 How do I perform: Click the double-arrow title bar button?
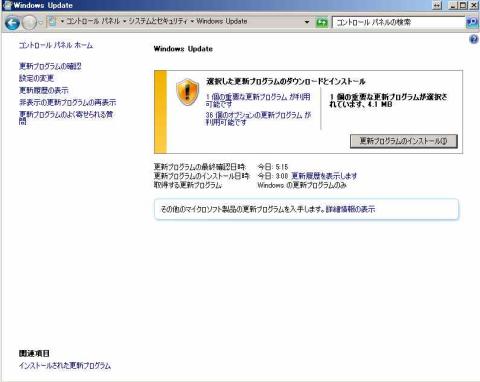click(x=437, y=5)
